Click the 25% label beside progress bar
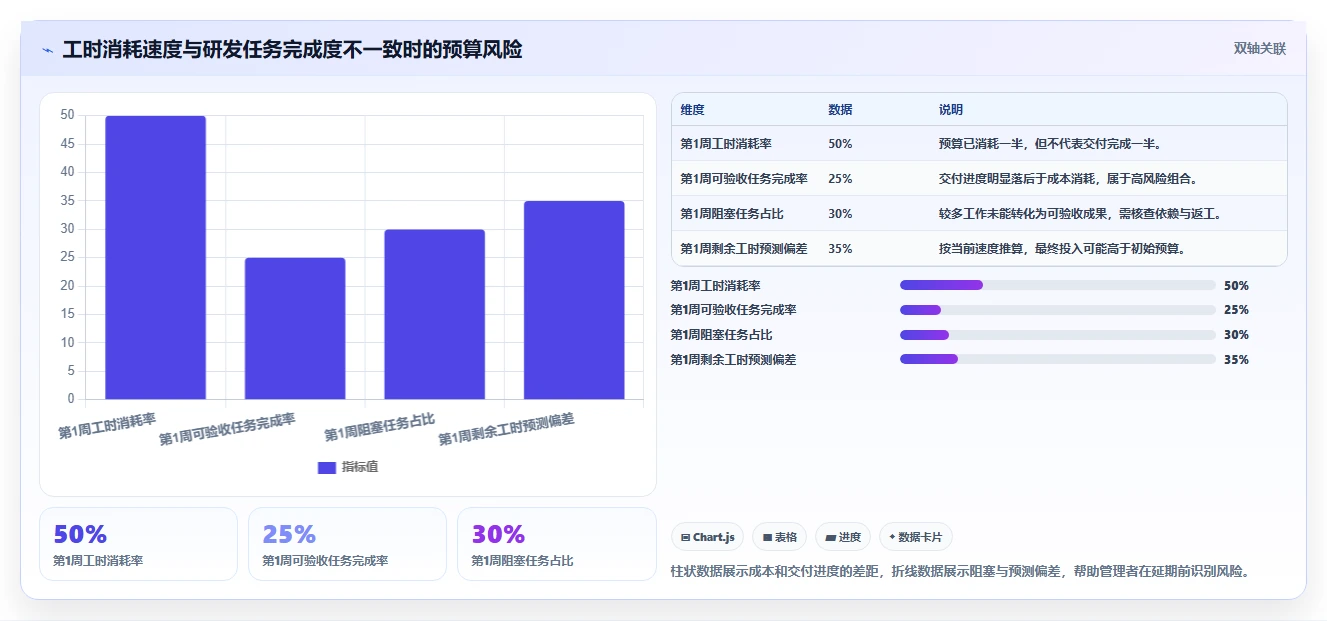The width and height of the screenshot is (1327, 621). tap(1236, 310)
